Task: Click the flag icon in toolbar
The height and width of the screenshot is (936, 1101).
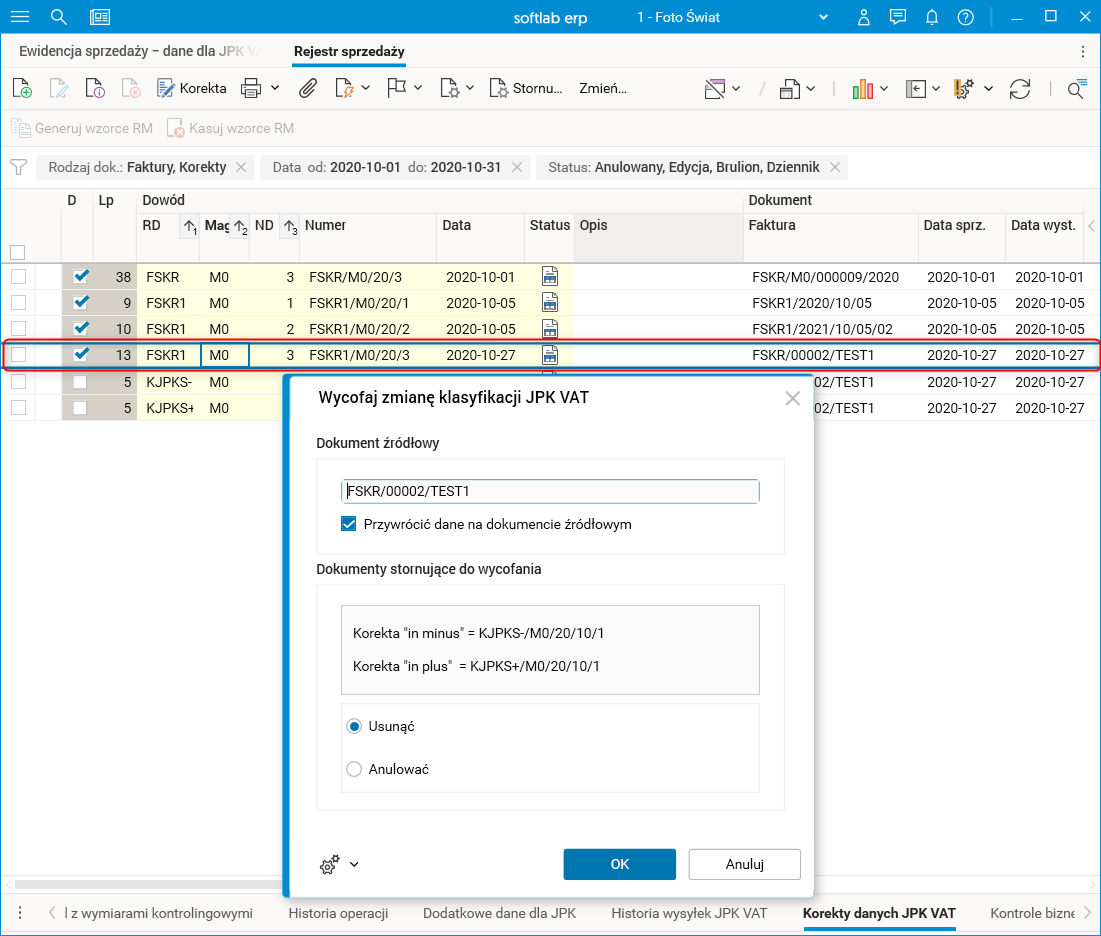Action: 397,88
